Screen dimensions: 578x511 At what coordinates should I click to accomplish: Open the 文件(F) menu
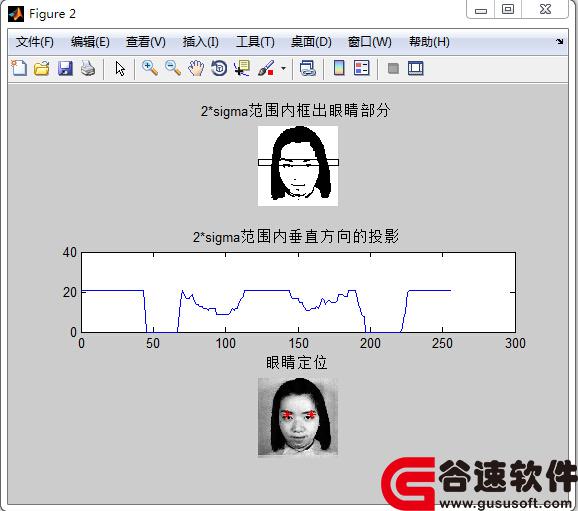[35, 42]
